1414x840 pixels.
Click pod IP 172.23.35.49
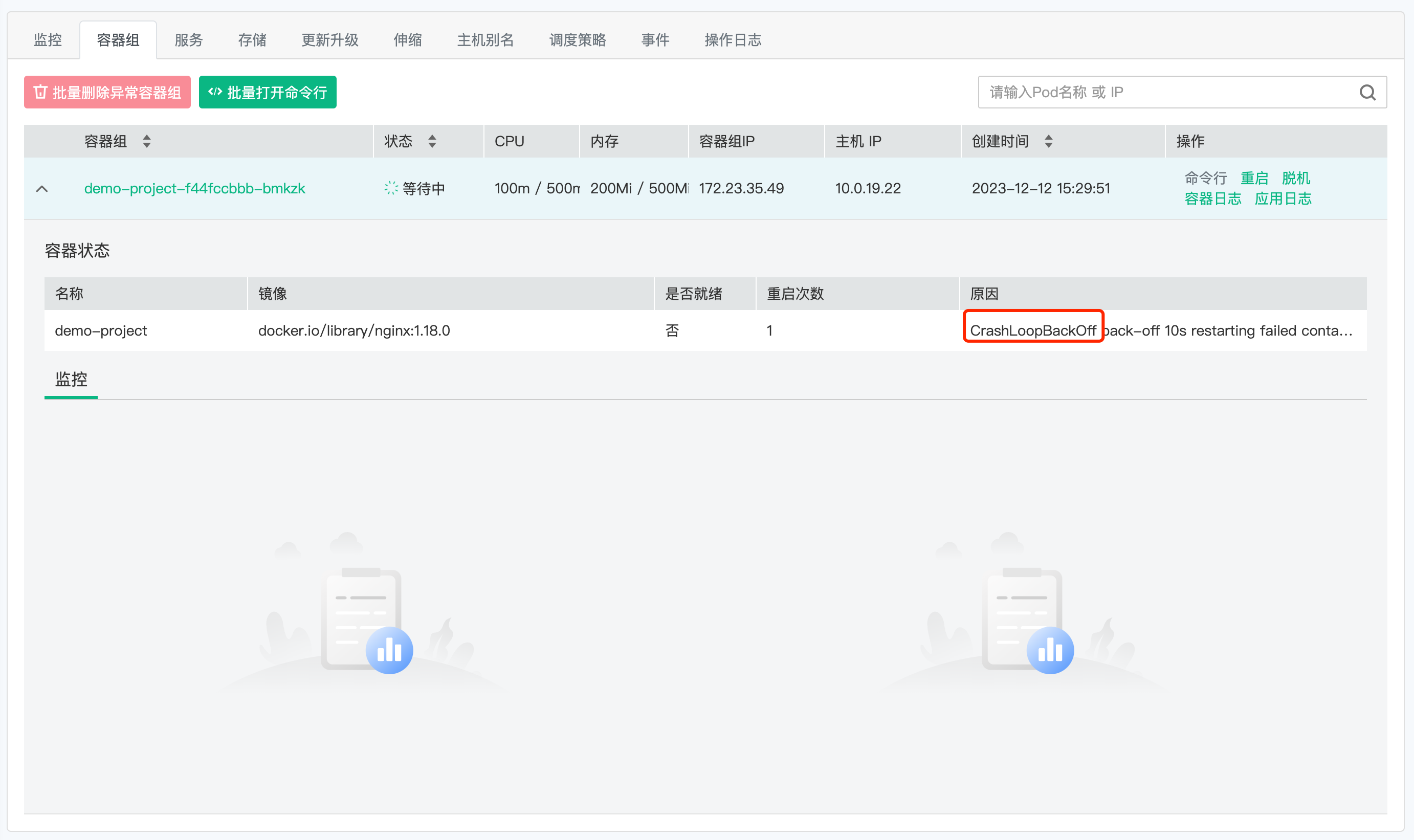741,188
